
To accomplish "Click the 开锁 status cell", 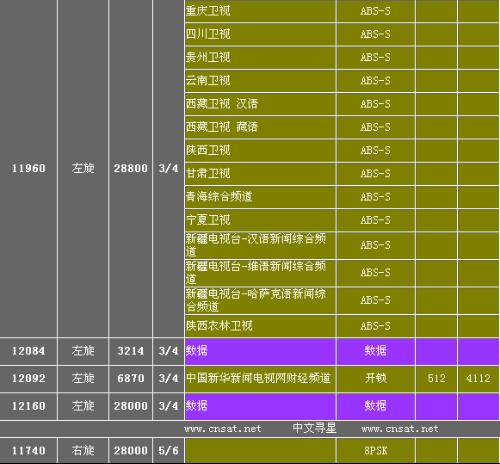I will [376, 379].
